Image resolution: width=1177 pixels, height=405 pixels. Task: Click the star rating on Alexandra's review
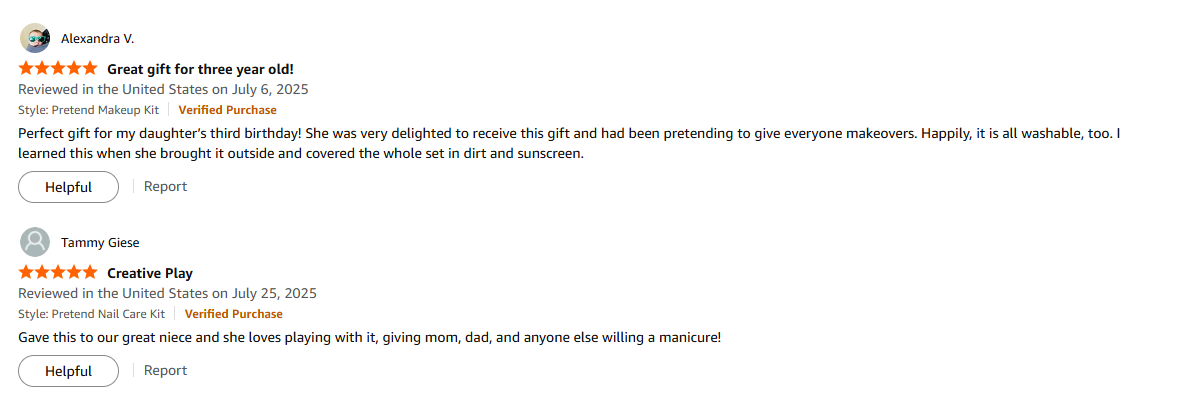click(58, 69)
